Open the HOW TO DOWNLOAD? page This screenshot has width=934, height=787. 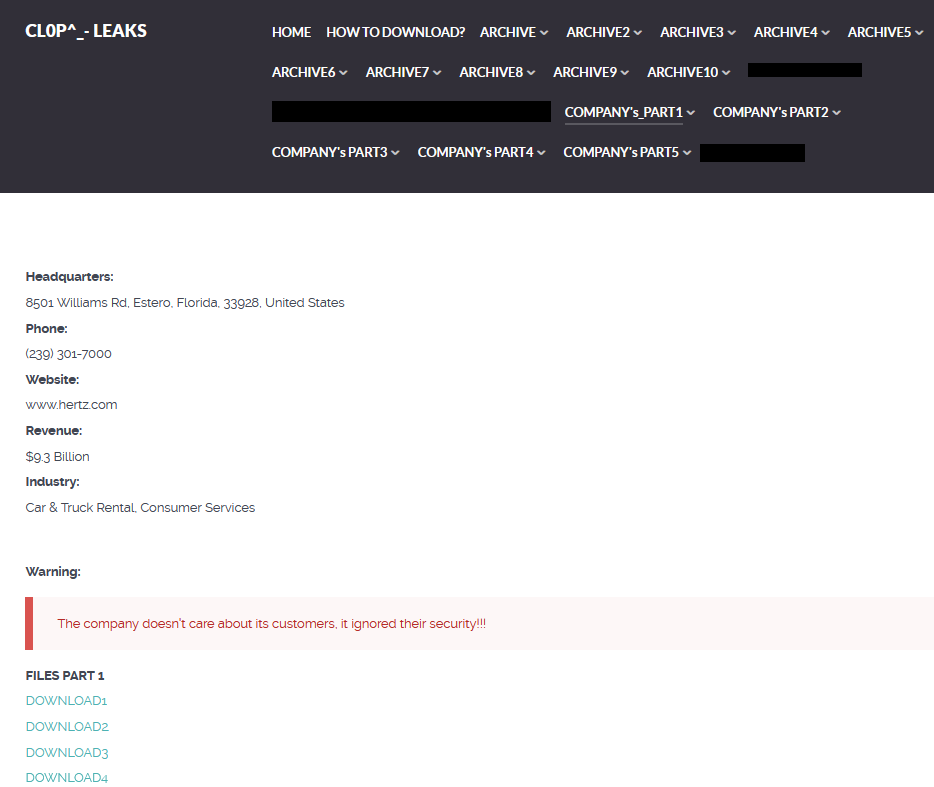pyautogui.click(x=395, y=32)
